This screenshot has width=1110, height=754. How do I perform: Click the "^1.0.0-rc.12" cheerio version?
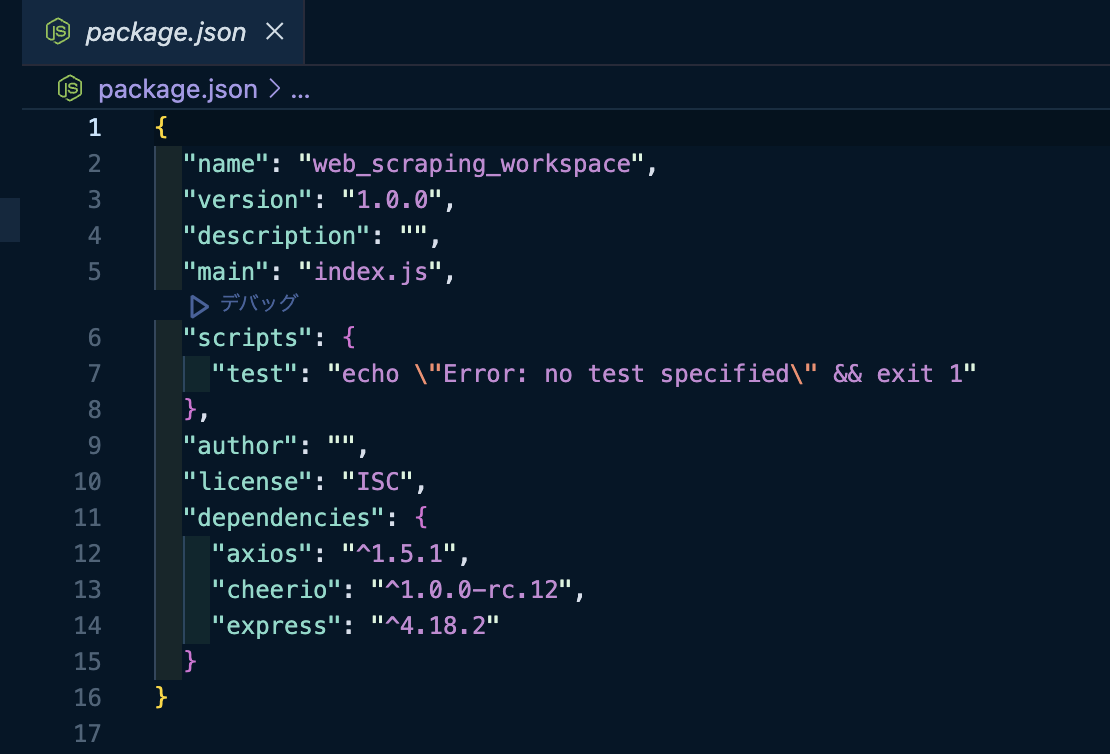pyautogui.click(x=472, y=590)
